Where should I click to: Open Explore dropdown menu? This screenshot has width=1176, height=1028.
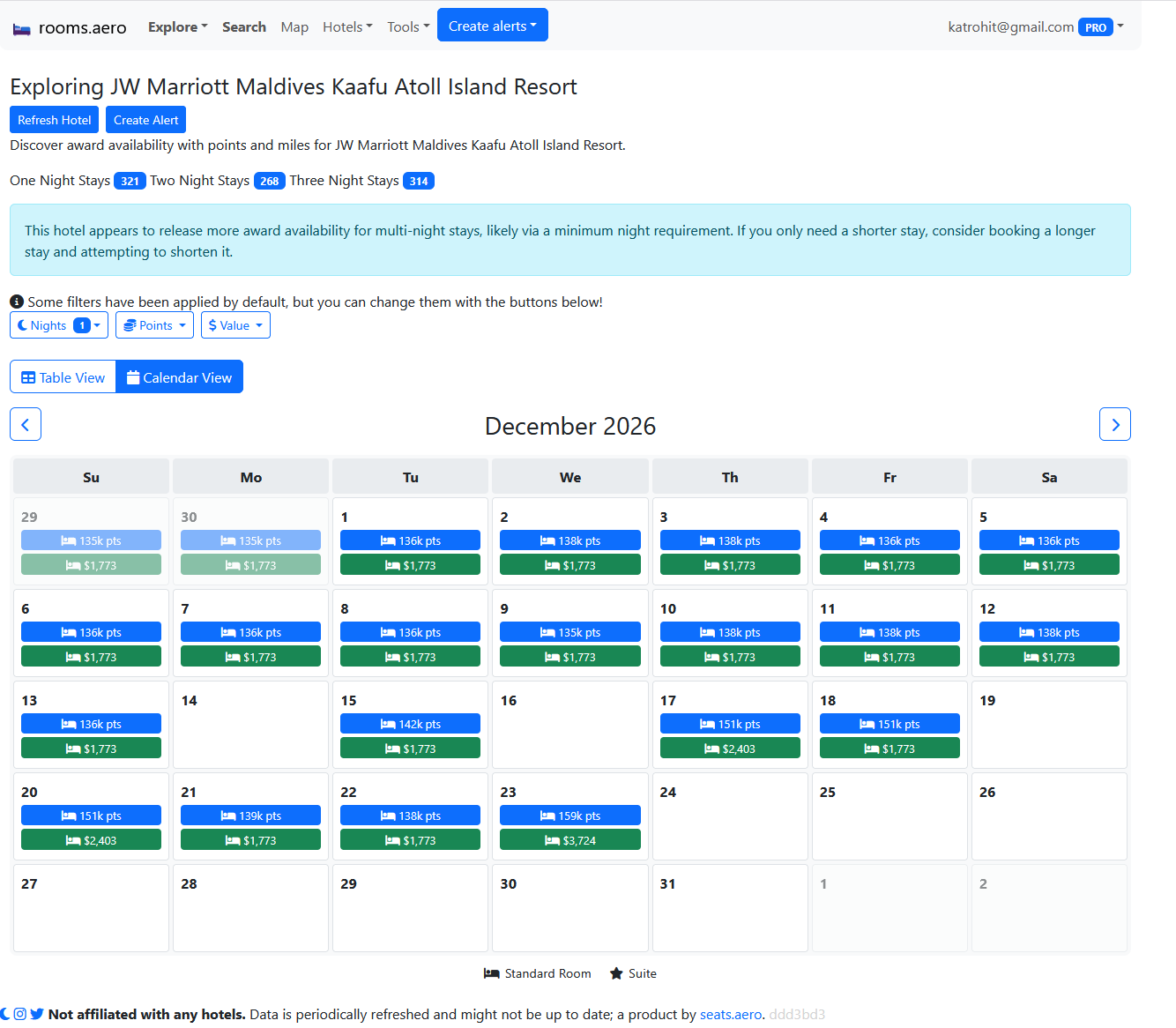click(178, 26)
